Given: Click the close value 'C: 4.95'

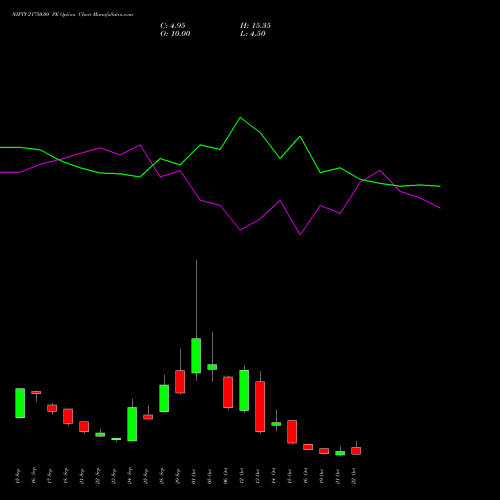Looking at the screenshot, I should pos(173,26).
